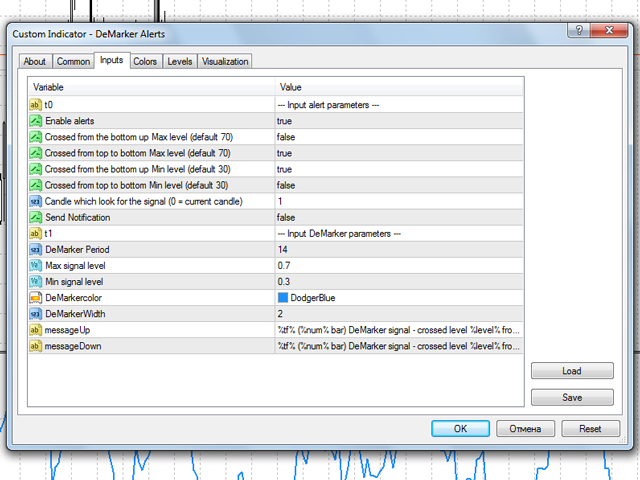The height and width of the screenshot is (480, 640).
Task: Click the integer icon beside DeMarker Period
Action: [x=36, y=249]
